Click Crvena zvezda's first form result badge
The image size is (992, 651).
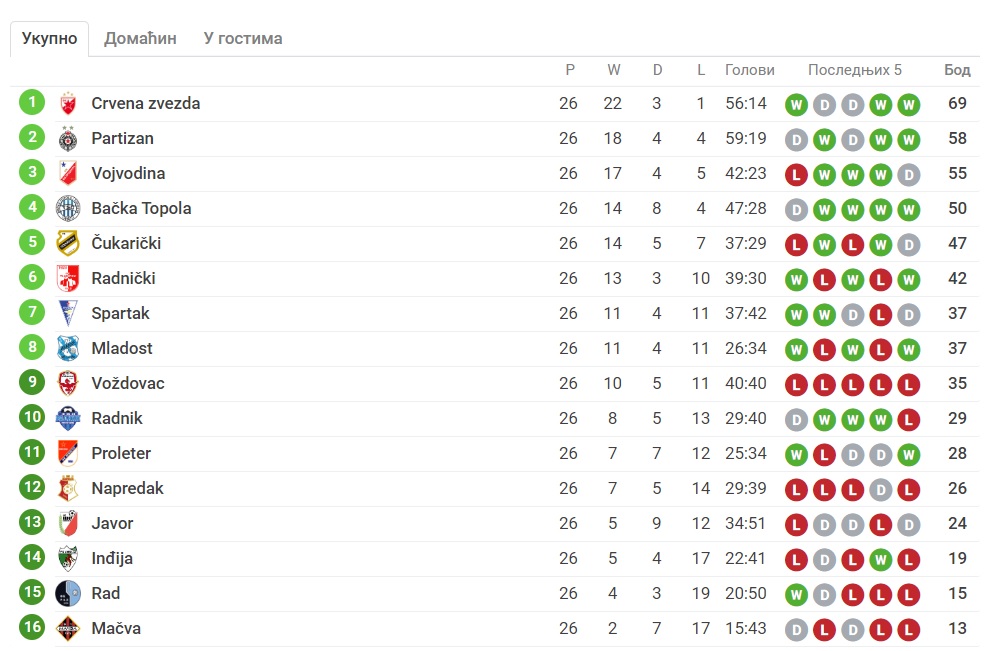796,104
